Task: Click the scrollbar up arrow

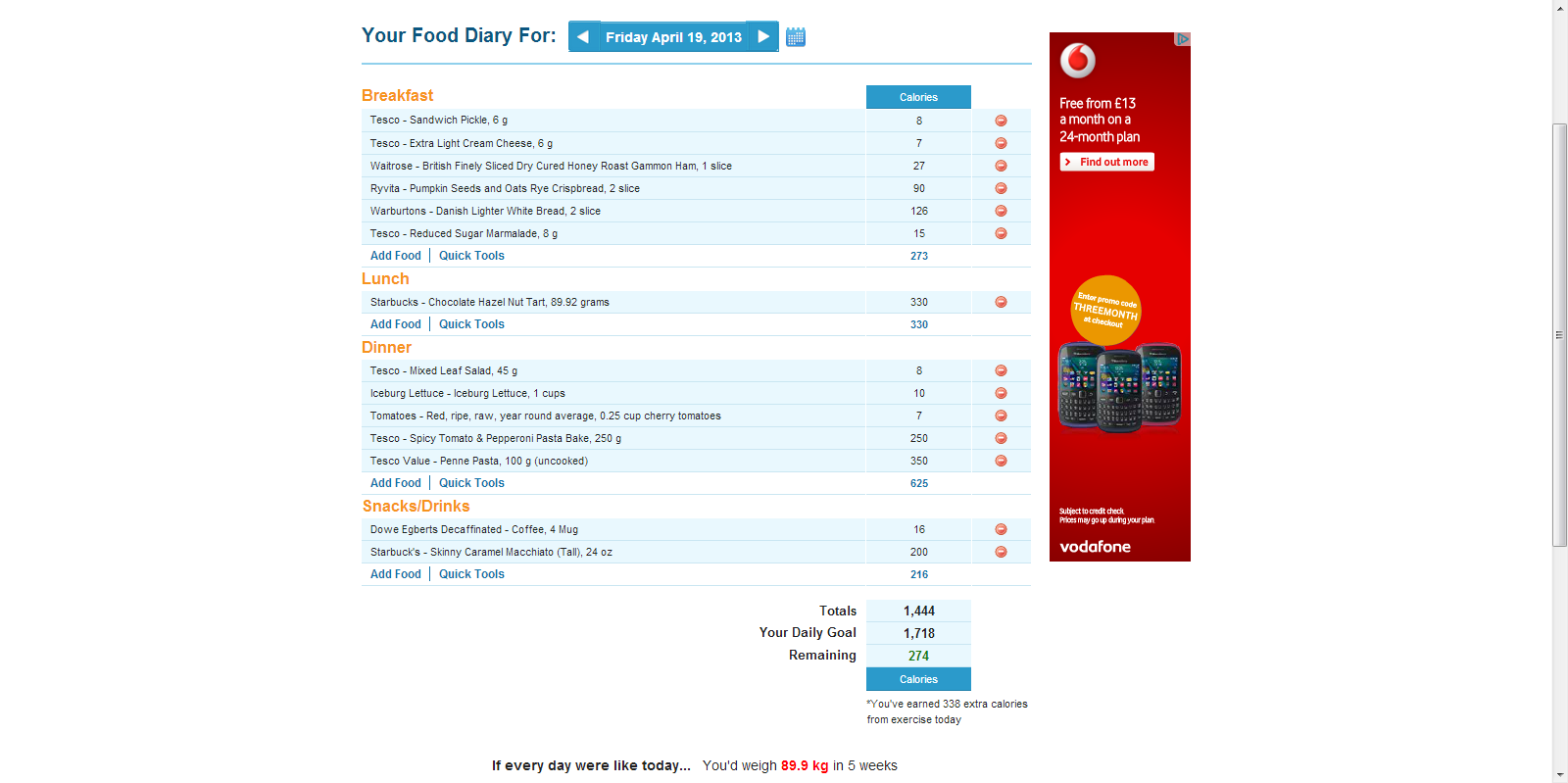Action: click(x=1559, y=8)
